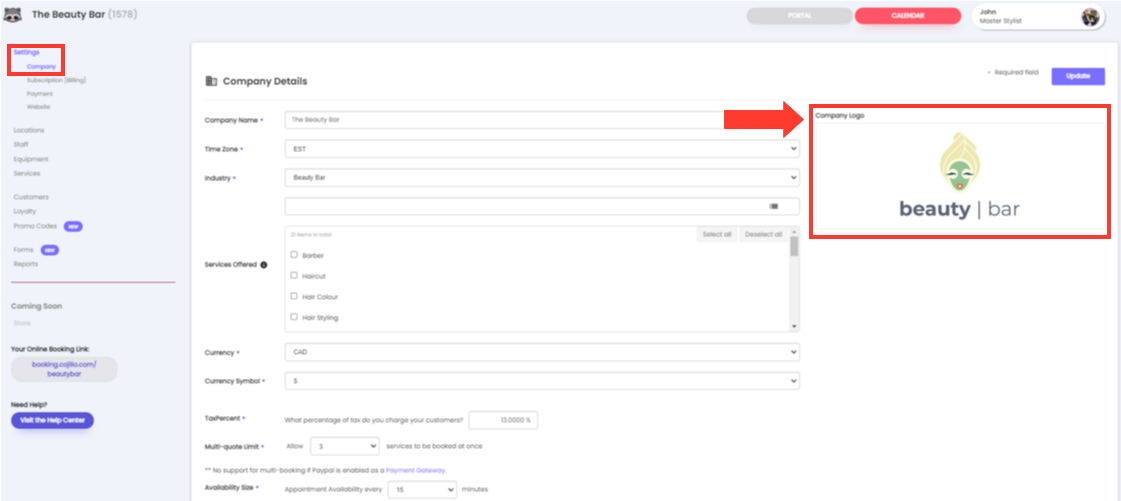Image resolution: width=1121 pixels, height=501 pixels.
Task: Select Company in settings submenu
Action: coord(41,66)
